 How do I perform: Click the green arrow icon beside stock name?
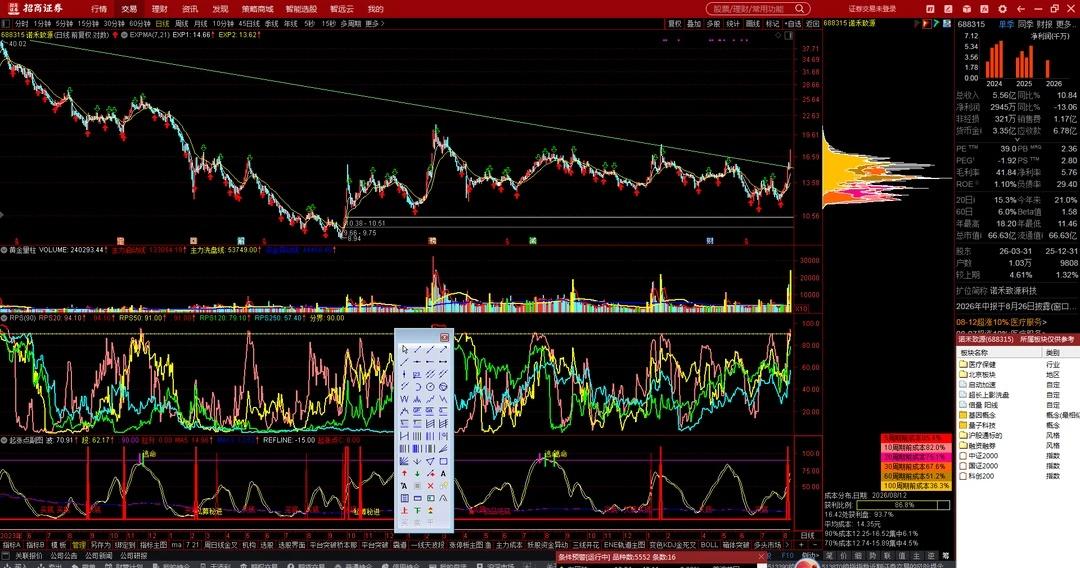(936, 23)
